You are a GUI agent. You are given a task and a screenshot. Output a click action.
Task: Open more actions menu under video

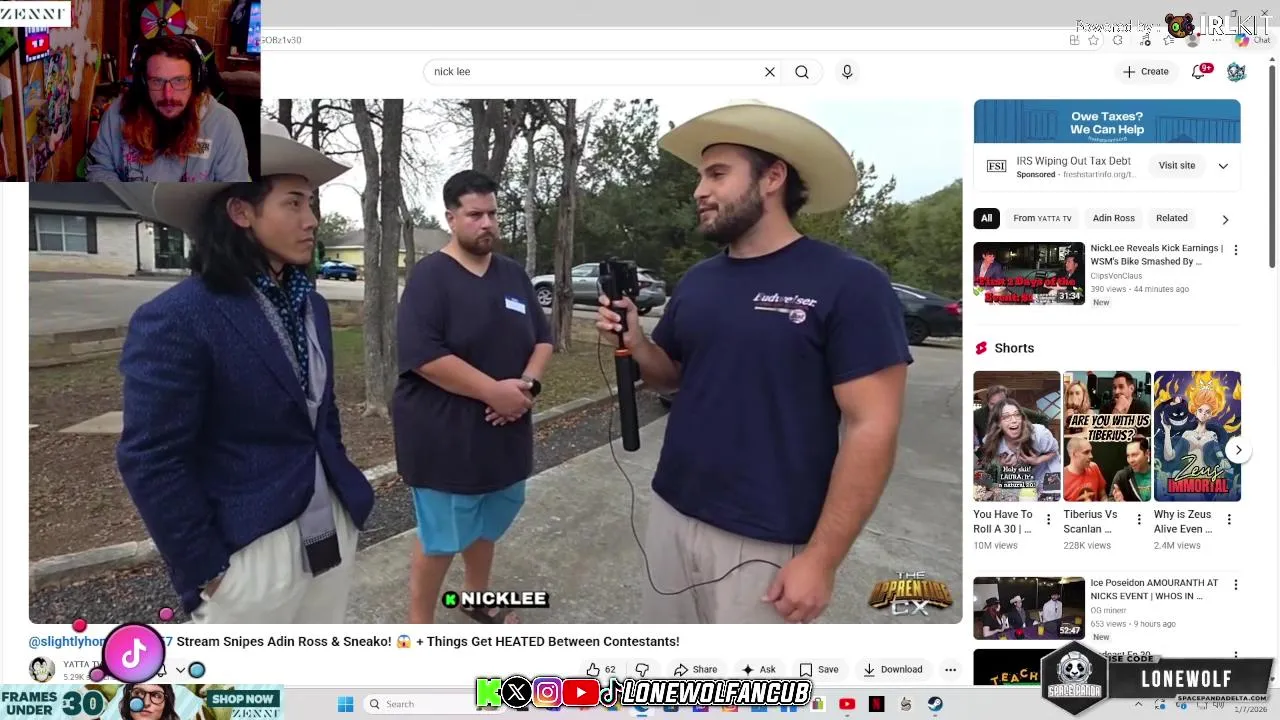coord(951,670)
